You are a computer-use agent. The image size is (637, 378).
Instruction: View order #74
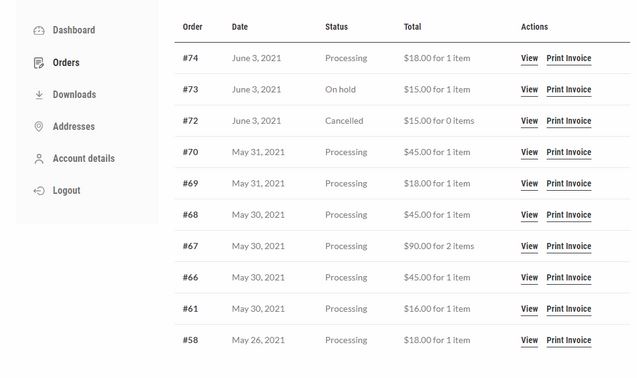[529, 58]
